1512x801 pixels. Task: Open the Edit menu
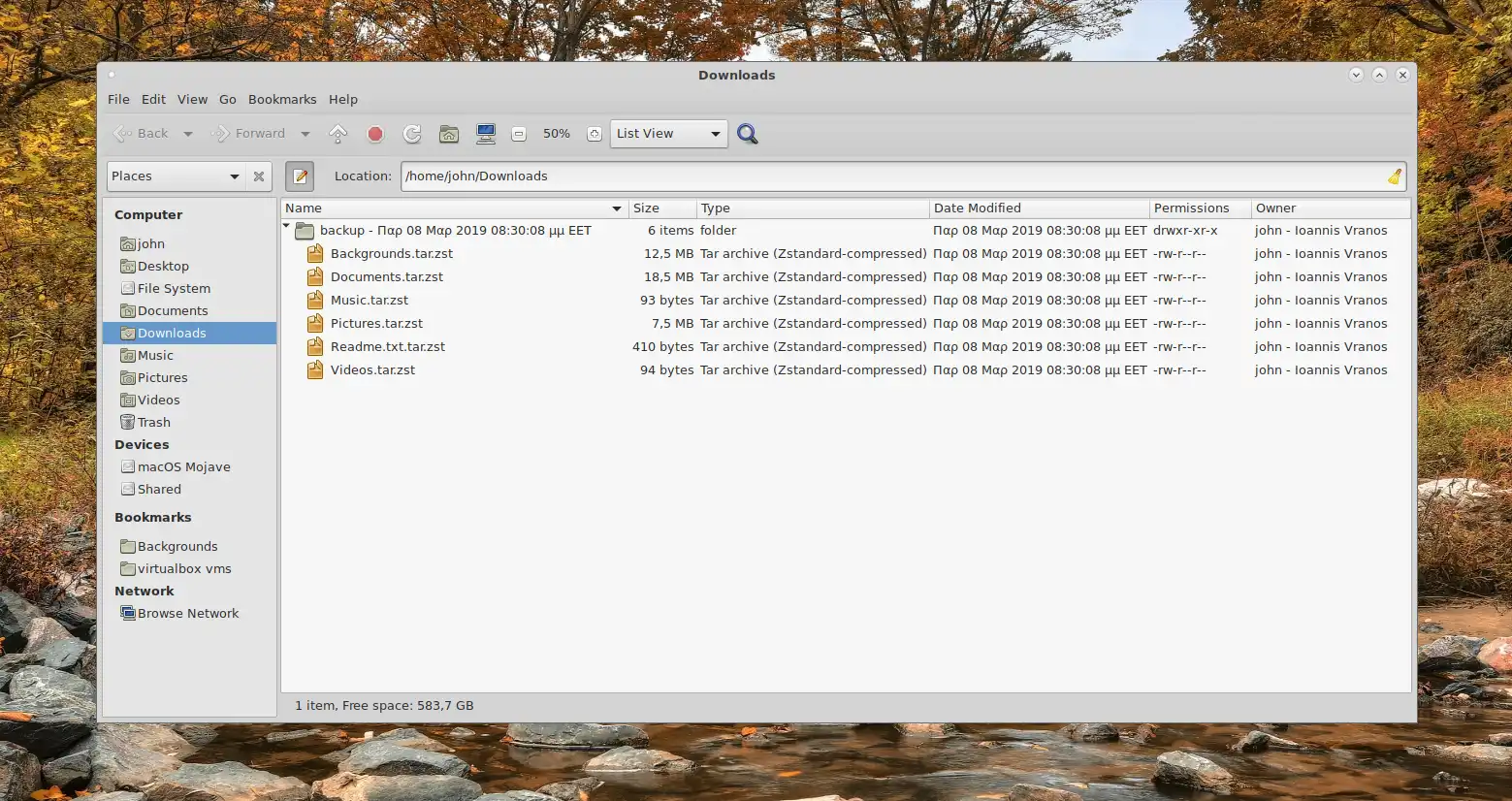tap(153, 99)
